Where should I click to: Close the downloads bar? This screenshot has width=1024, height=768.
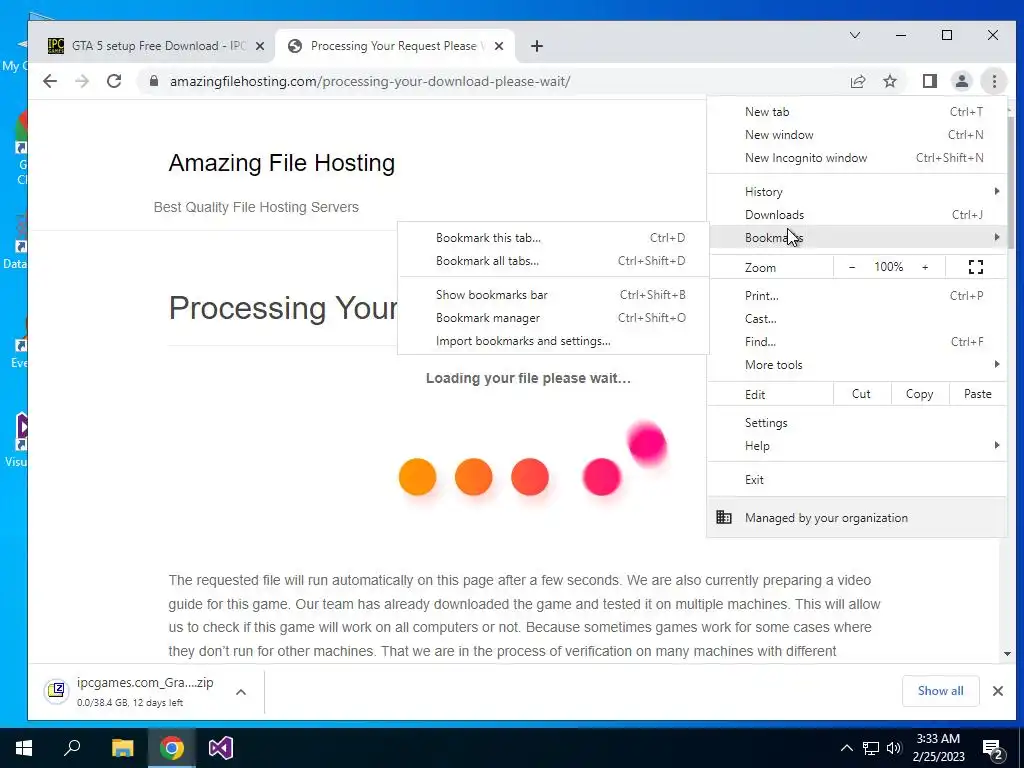click(997, 691)
